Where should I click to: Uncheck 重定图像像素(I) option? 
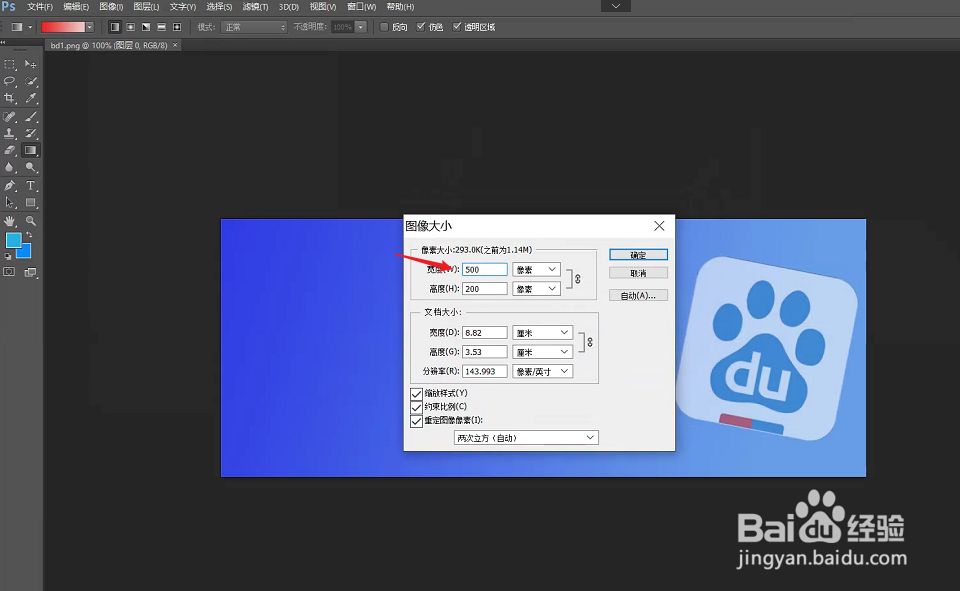coord(416,421)
